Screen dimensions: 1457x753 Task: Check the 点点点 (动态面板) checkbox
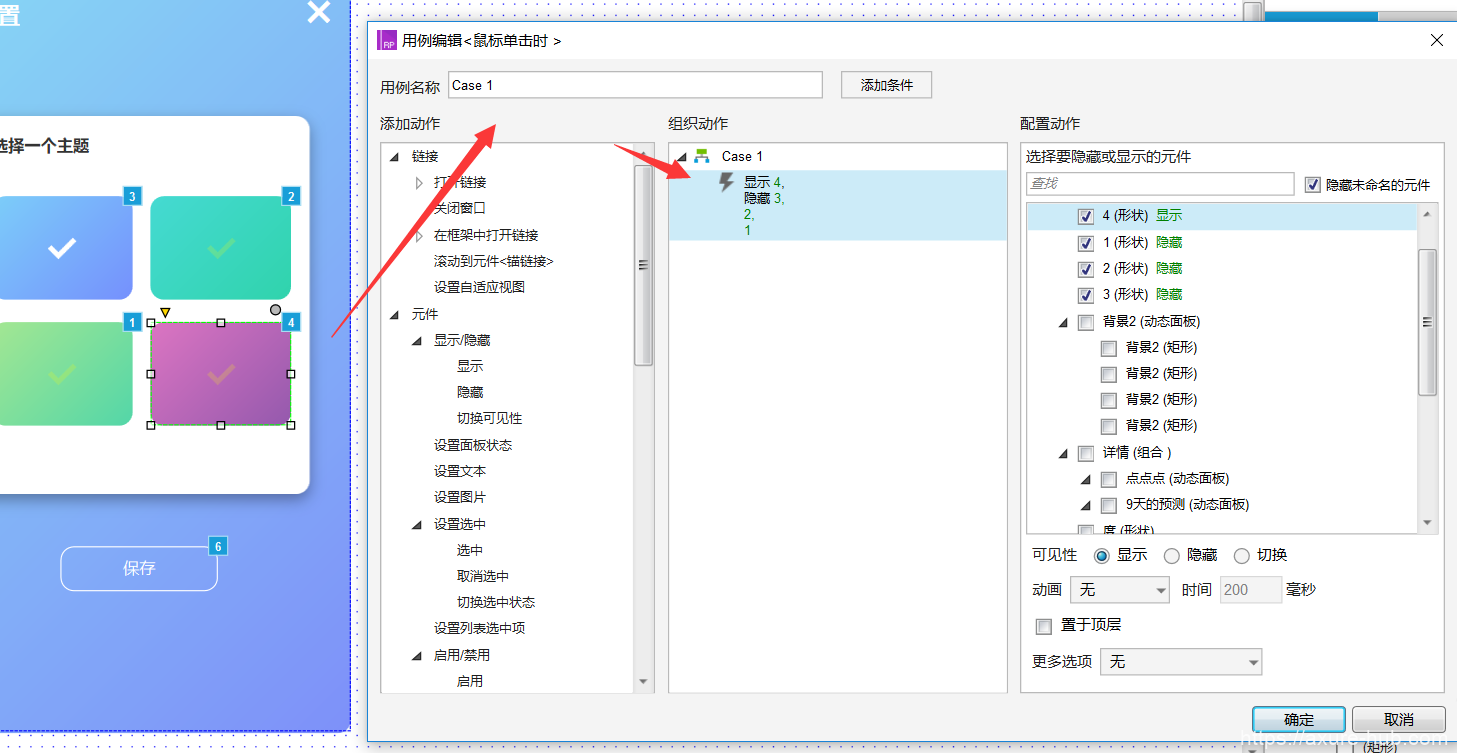(x=1108, y=479)
